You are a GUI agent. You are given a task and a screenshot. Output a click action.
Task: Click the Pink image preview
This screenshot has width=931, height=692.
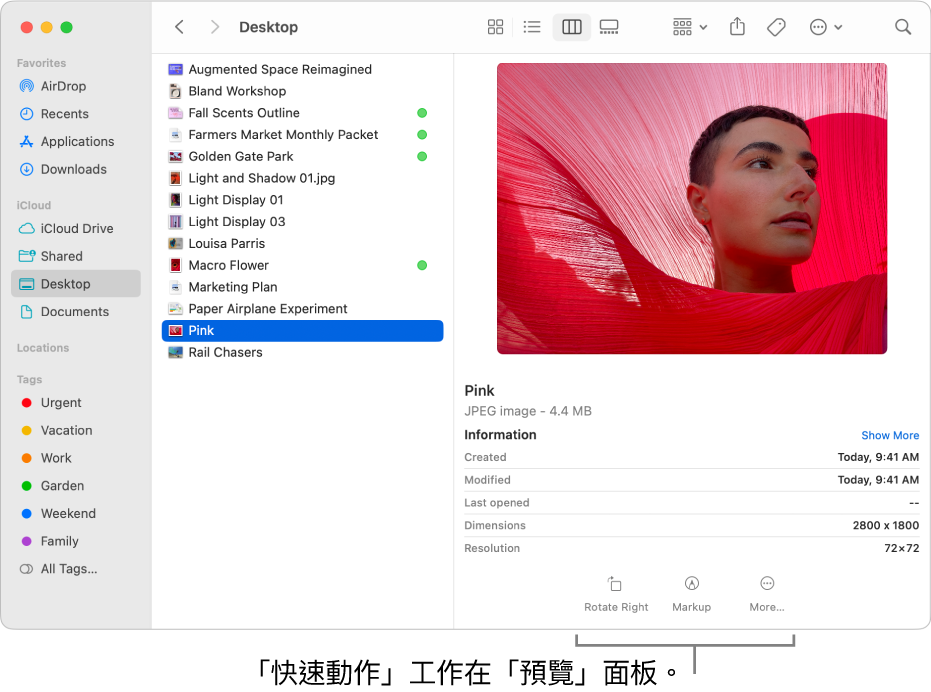point(692,208)
